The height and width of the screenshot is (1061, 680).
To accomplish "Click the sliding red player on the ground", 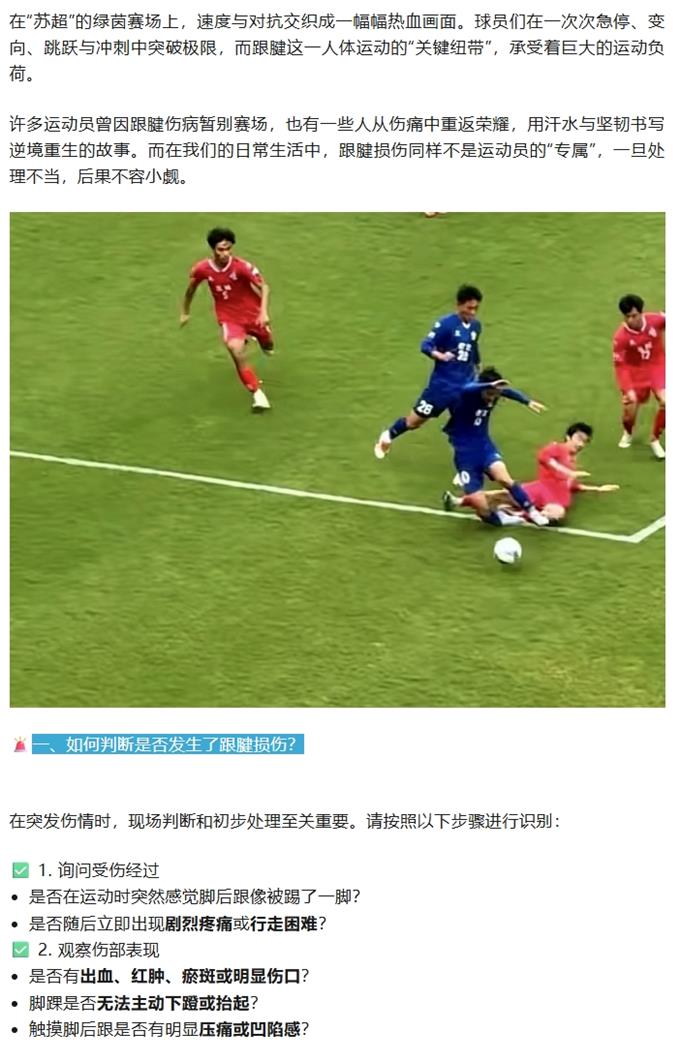I will (x=541, y=477).
